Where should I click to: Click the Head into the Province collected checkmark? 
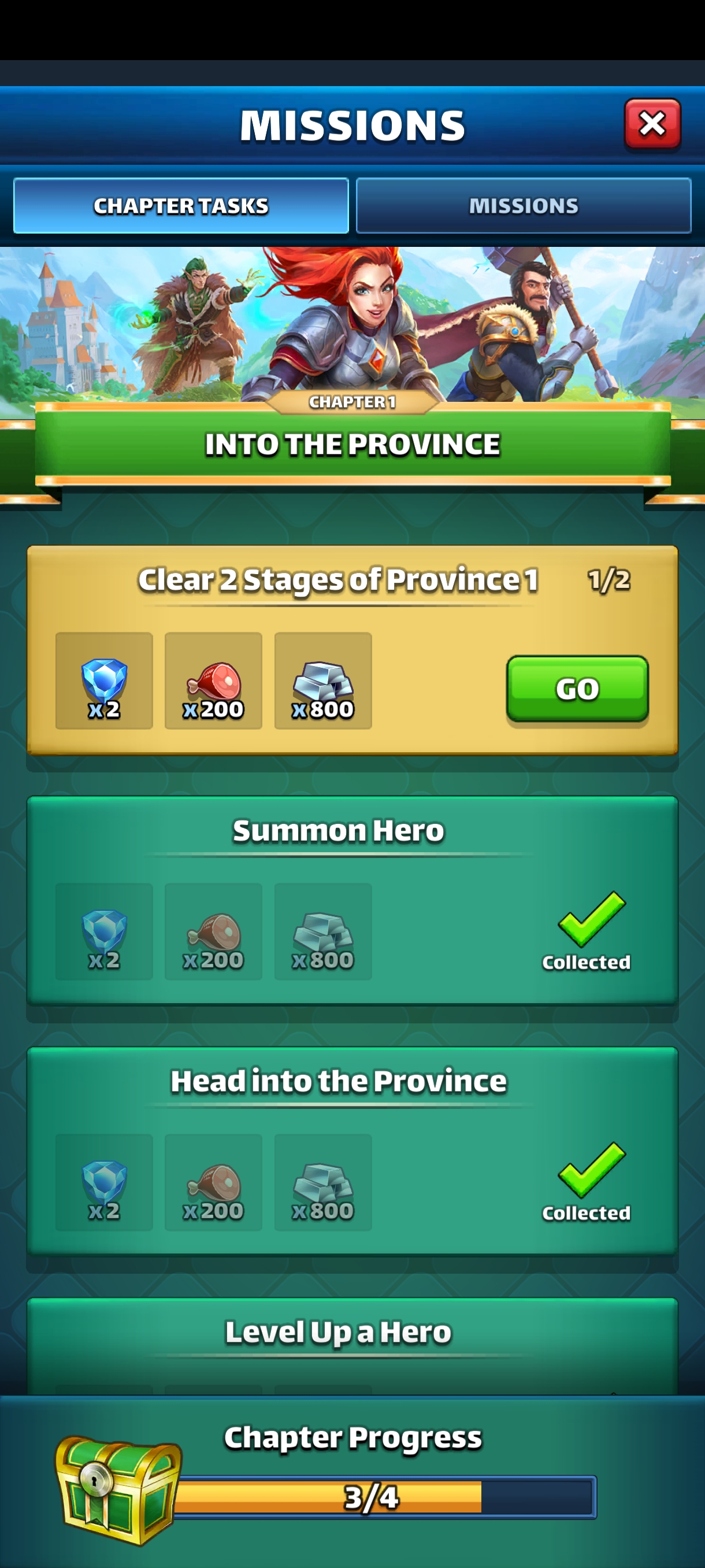click(591, 1170)
